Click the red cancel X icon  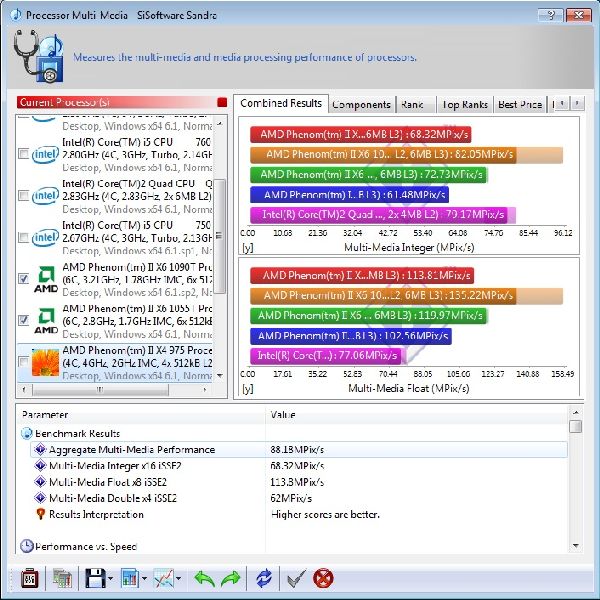323,578
